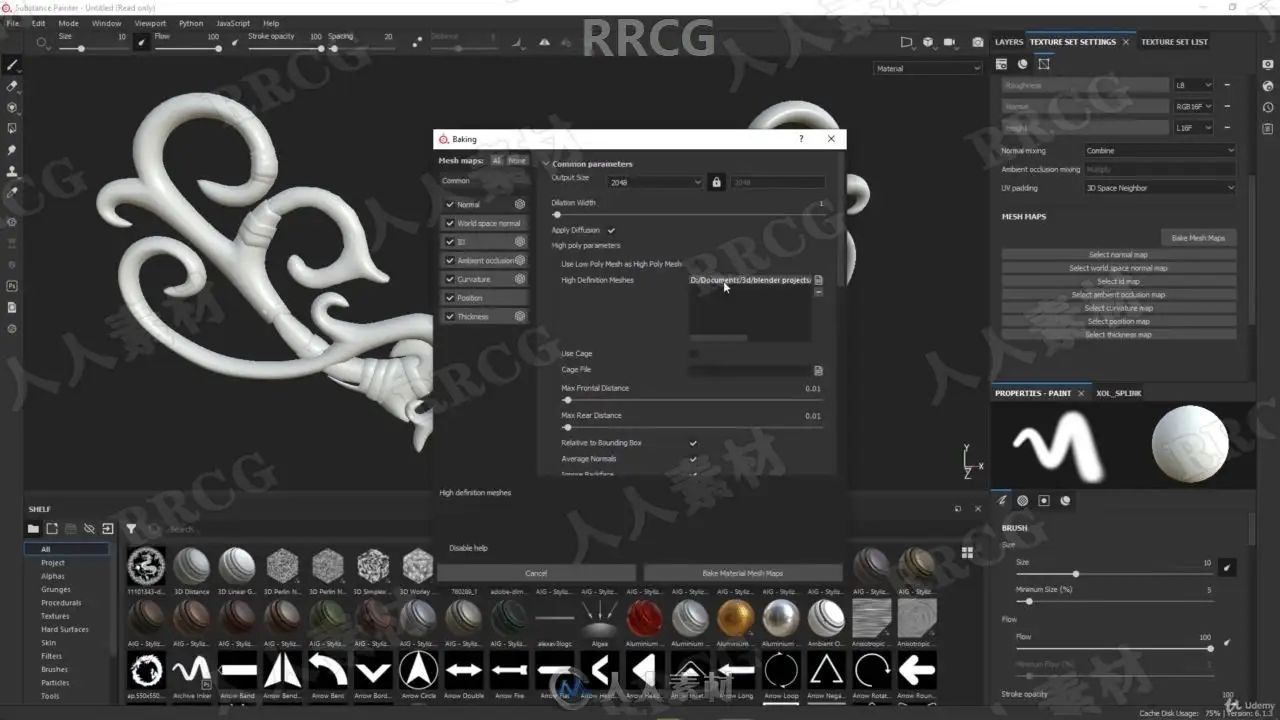The height and width of the screenshot is (720, 1280).
Task: Open the File menu
Action: [13, 23]
